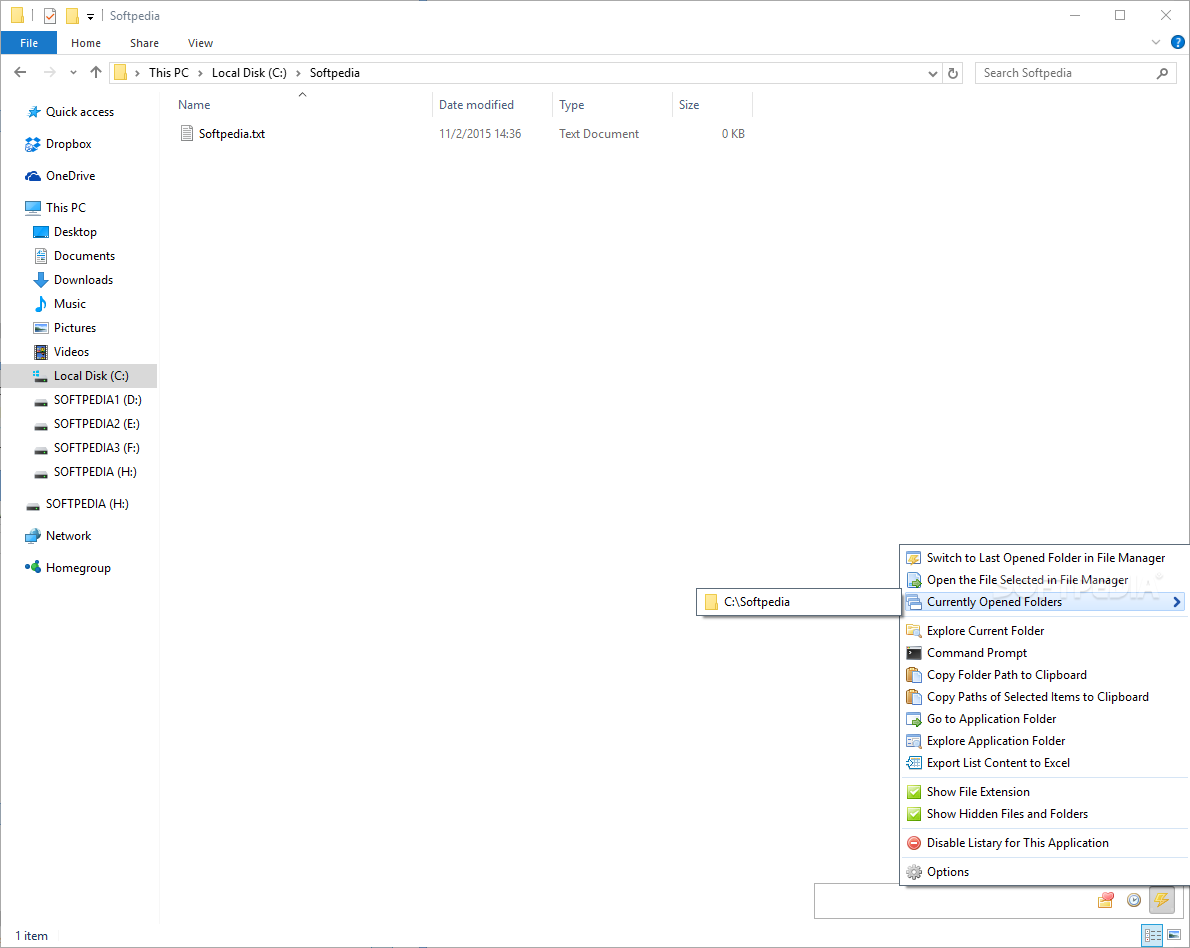
Task: Select SOFTPEDIA1 (D:) drive in sidebar
Action: 97,400
